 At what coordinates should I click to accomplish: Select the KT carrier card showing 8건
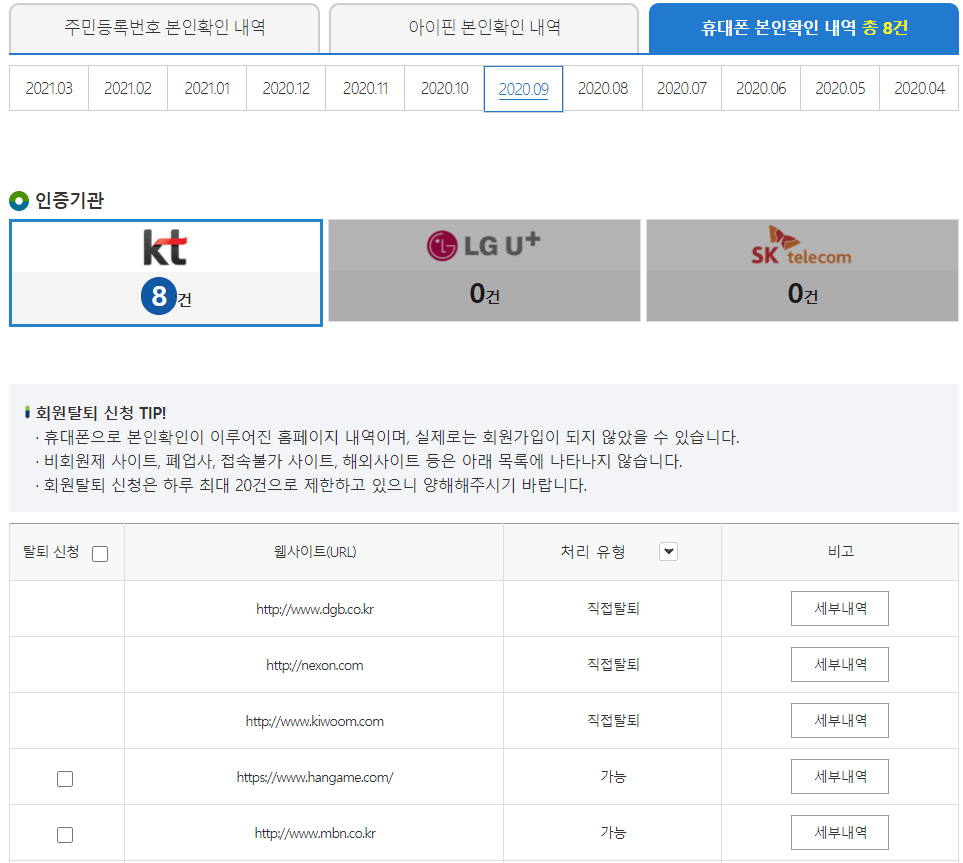(x=165, y=270)
